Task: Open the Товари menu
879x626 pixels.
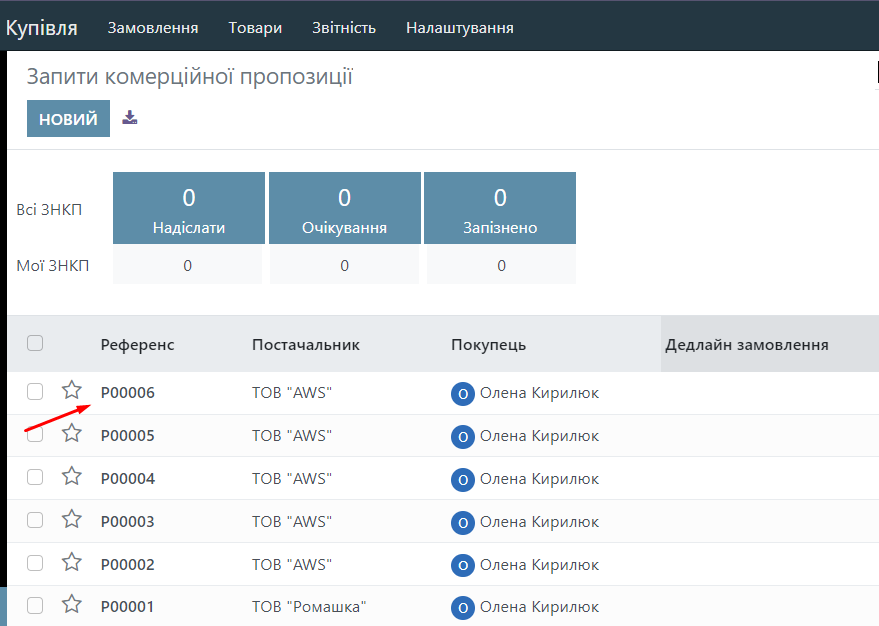Action: click(x=255, y=28)
